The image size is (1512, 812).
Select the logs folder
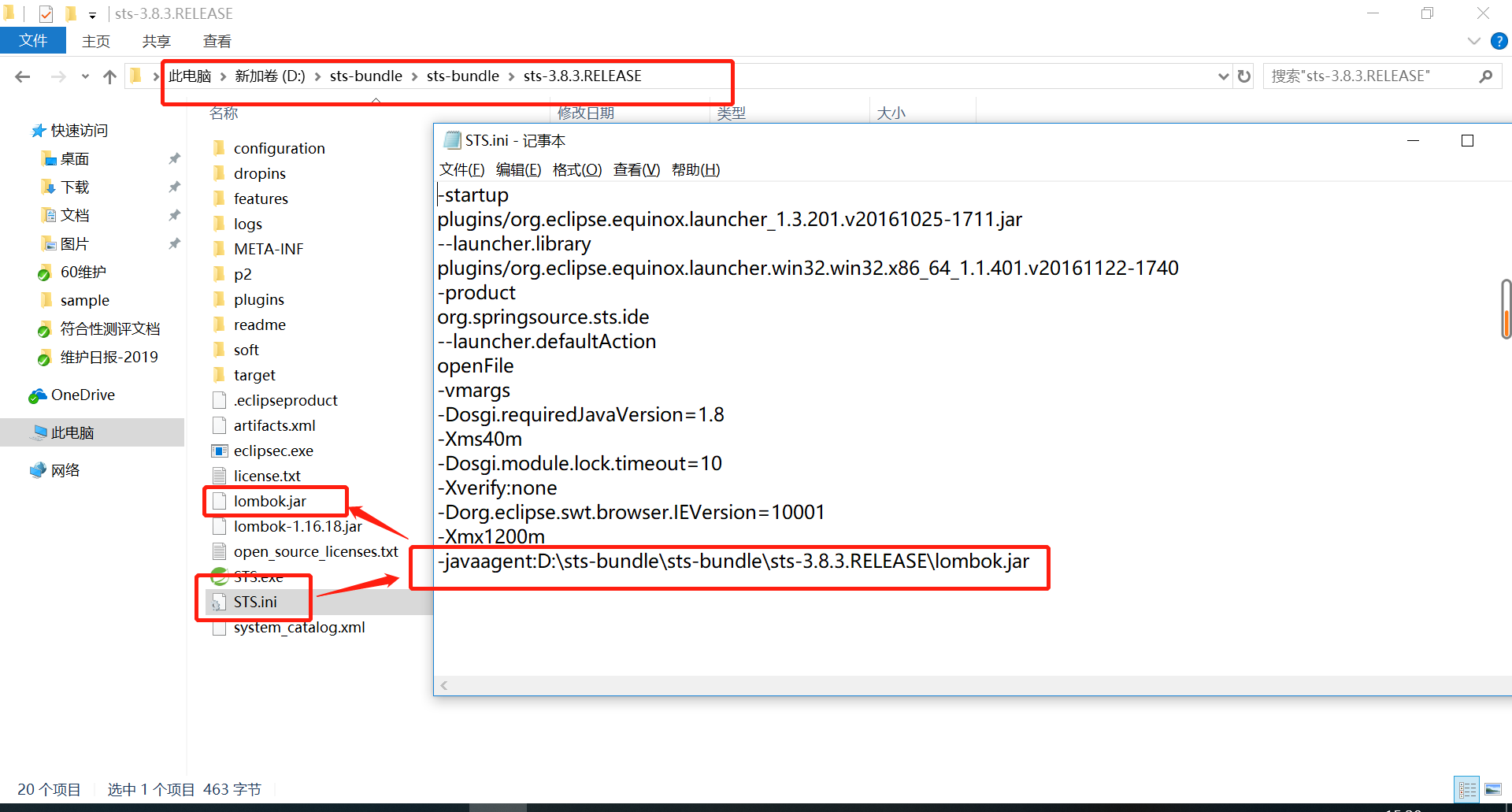pos(247,224)
